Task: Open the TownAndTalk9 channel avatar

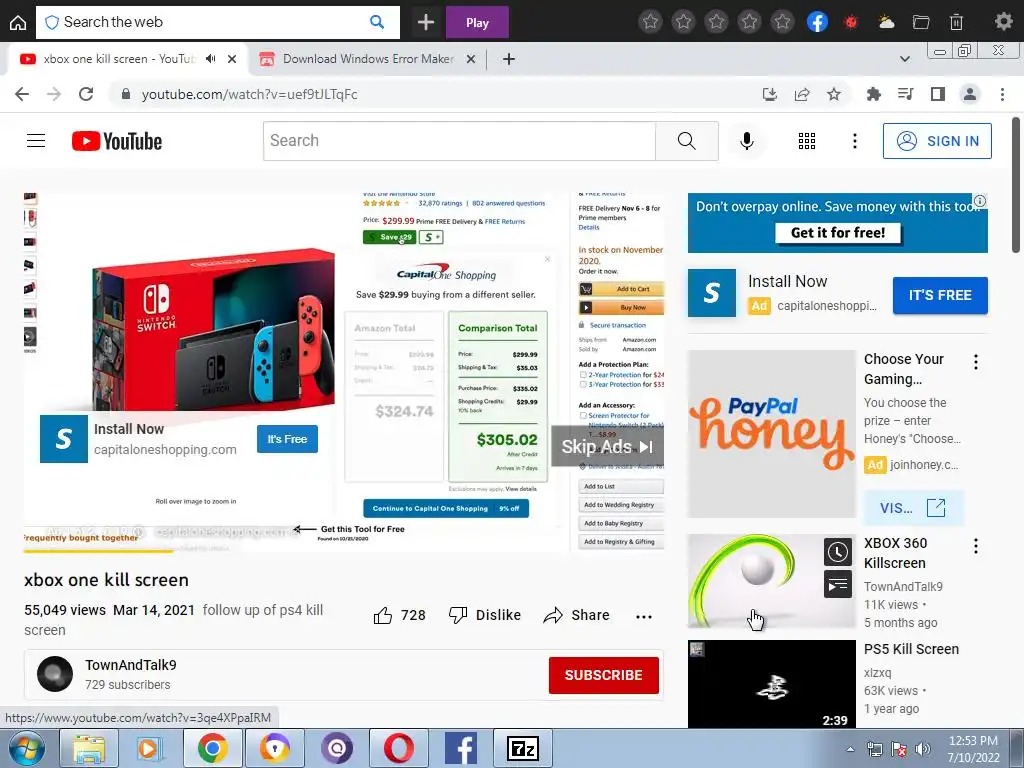Action: (x=55, y=674)
